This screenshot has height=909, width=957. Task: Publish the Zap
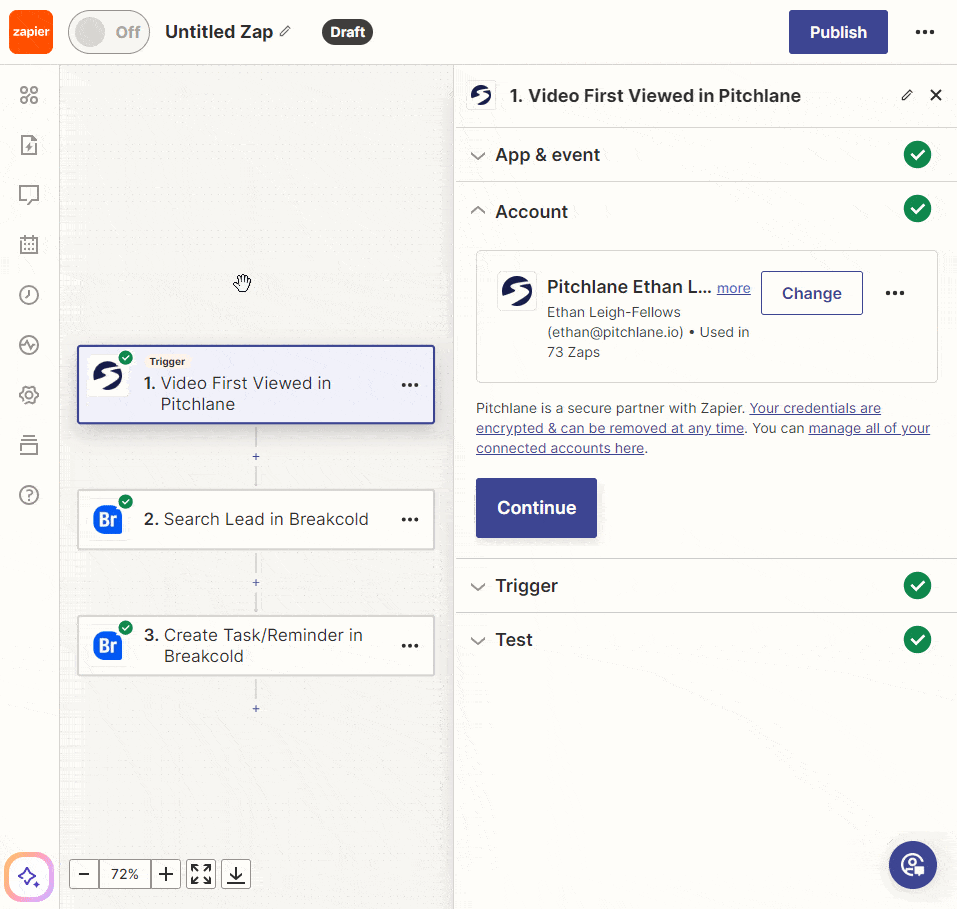point(838,32)
